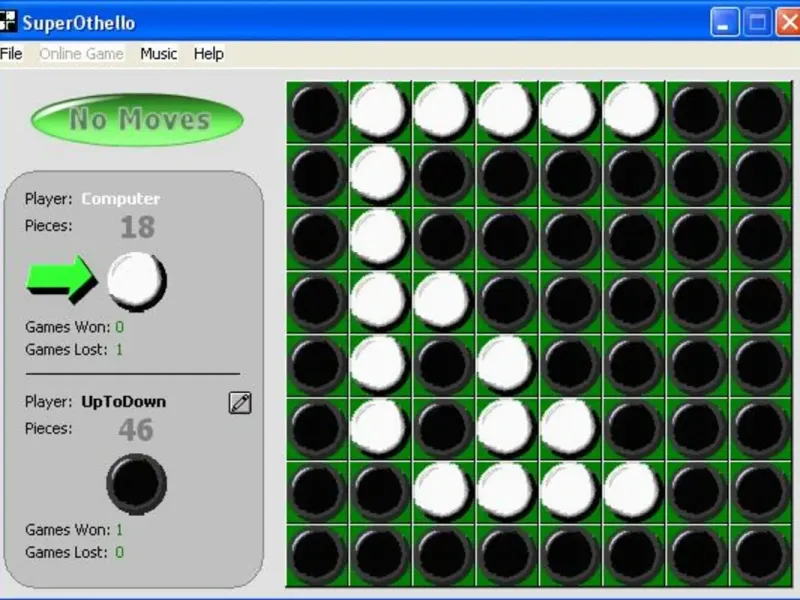Click the green No Moves button

click(x=137, y=119)
